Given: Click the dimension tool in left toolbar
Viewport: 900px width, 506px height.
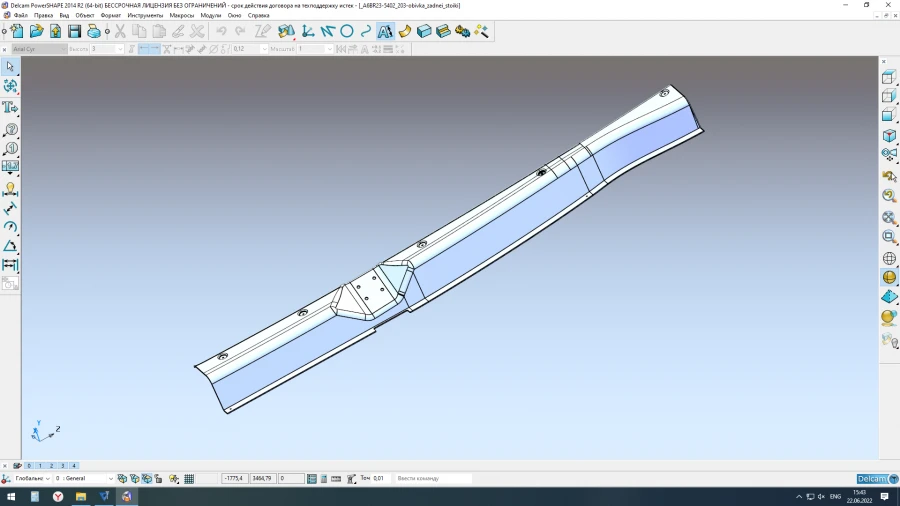Looking at the screenshot, I should click(x=10, y=265).
